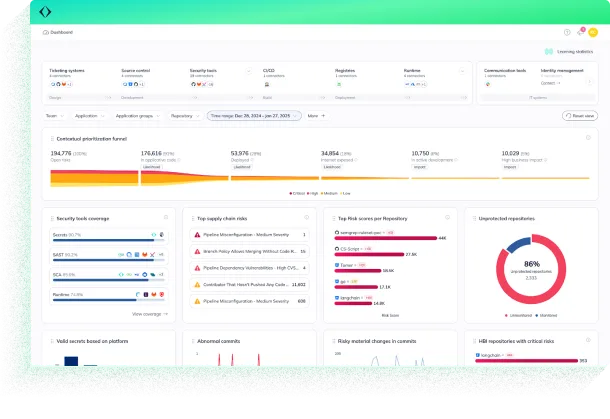Click the Dashboard breadcrumb label
610x419 pixels.
point(61,32)
